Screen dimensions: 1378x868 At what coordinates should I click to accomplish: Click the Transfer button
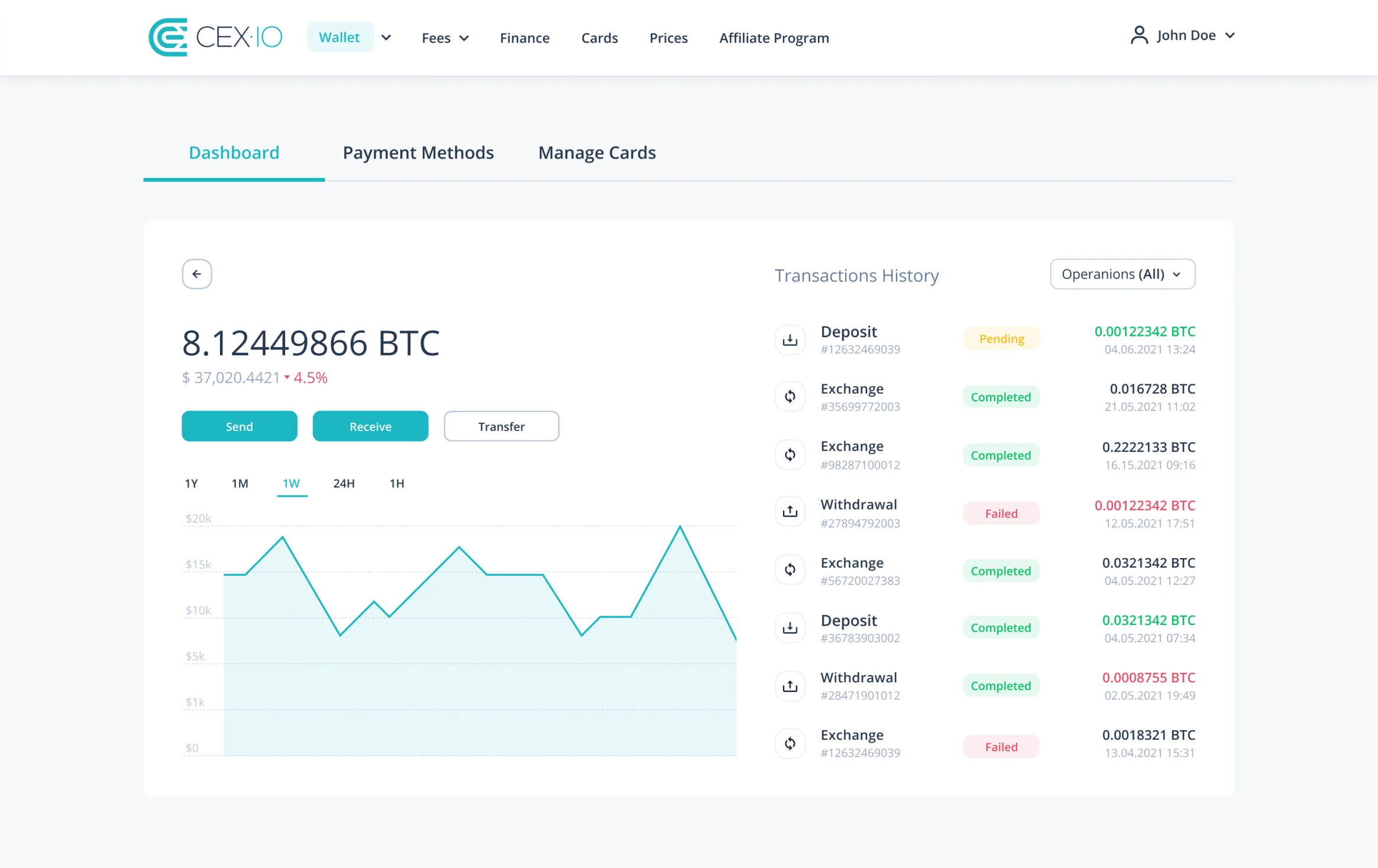pos(500,426)
